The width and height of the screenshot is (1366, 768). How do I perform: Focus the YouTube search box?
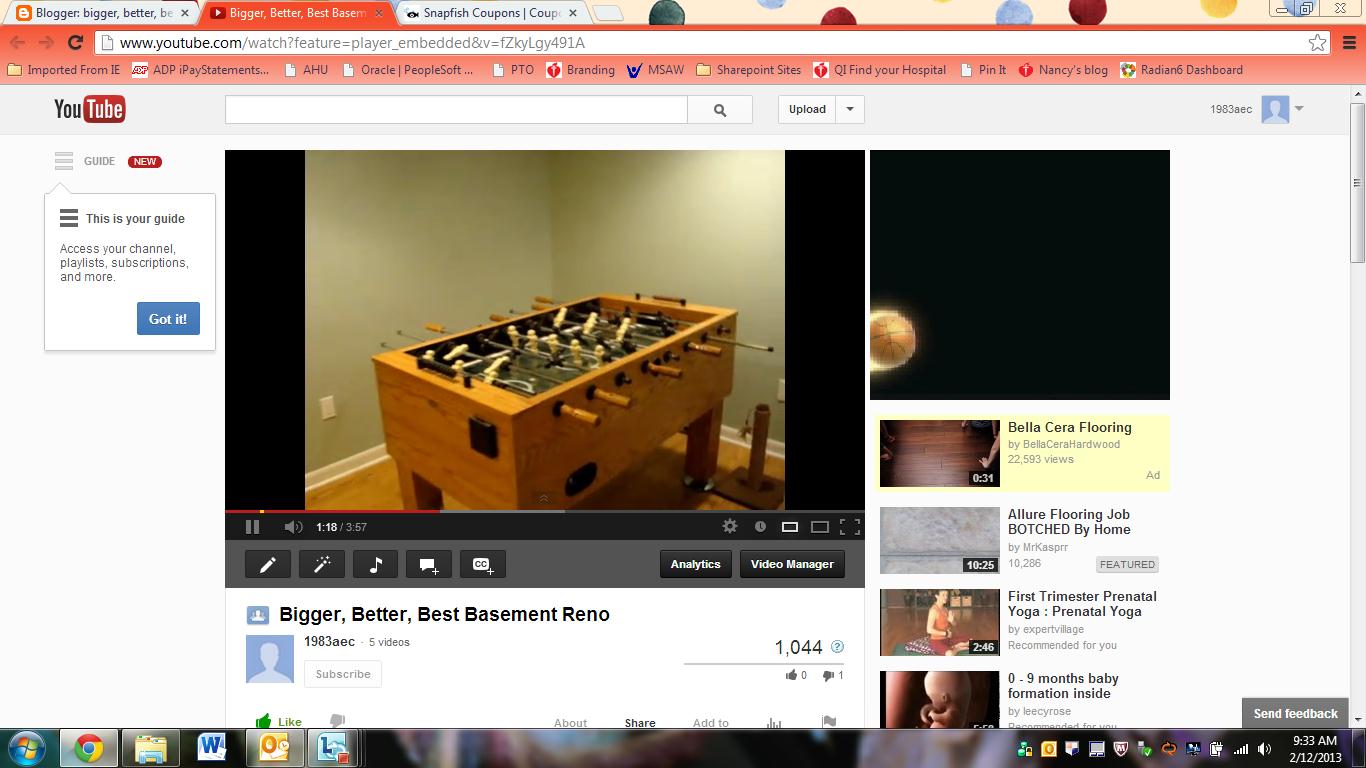(x=456, y=110)
